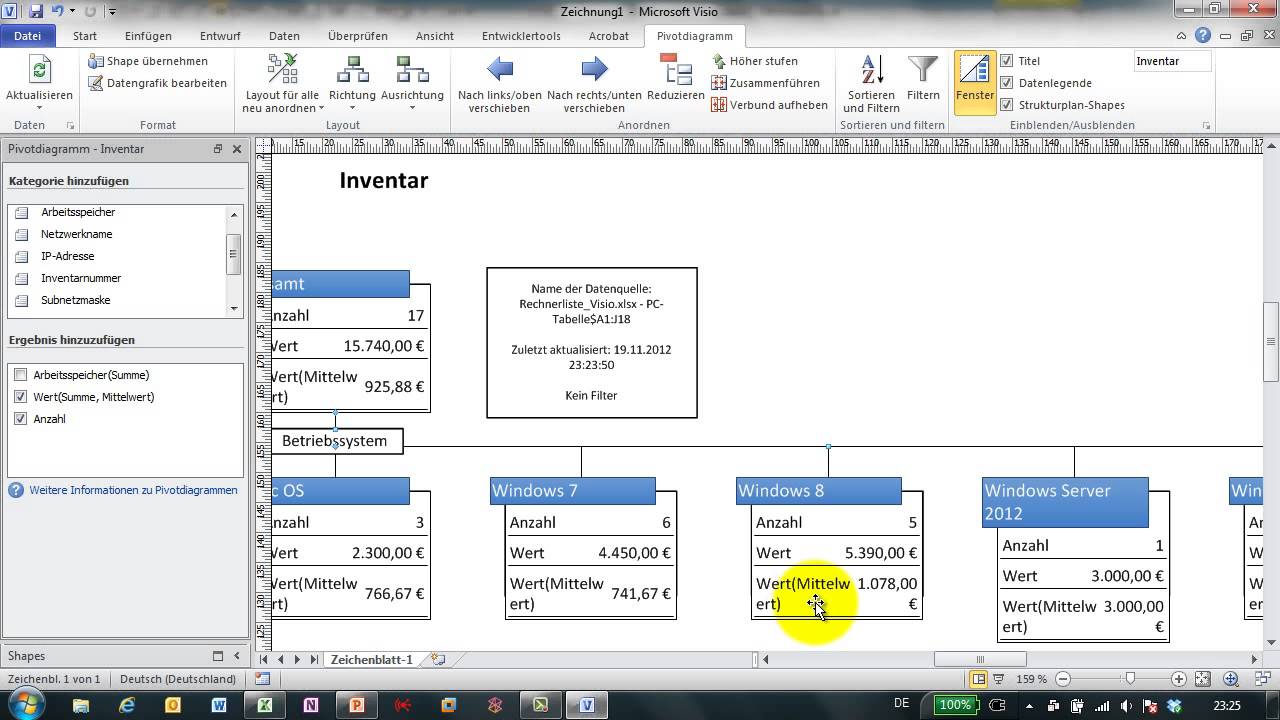Switch to the Einfügen tab

148,36
